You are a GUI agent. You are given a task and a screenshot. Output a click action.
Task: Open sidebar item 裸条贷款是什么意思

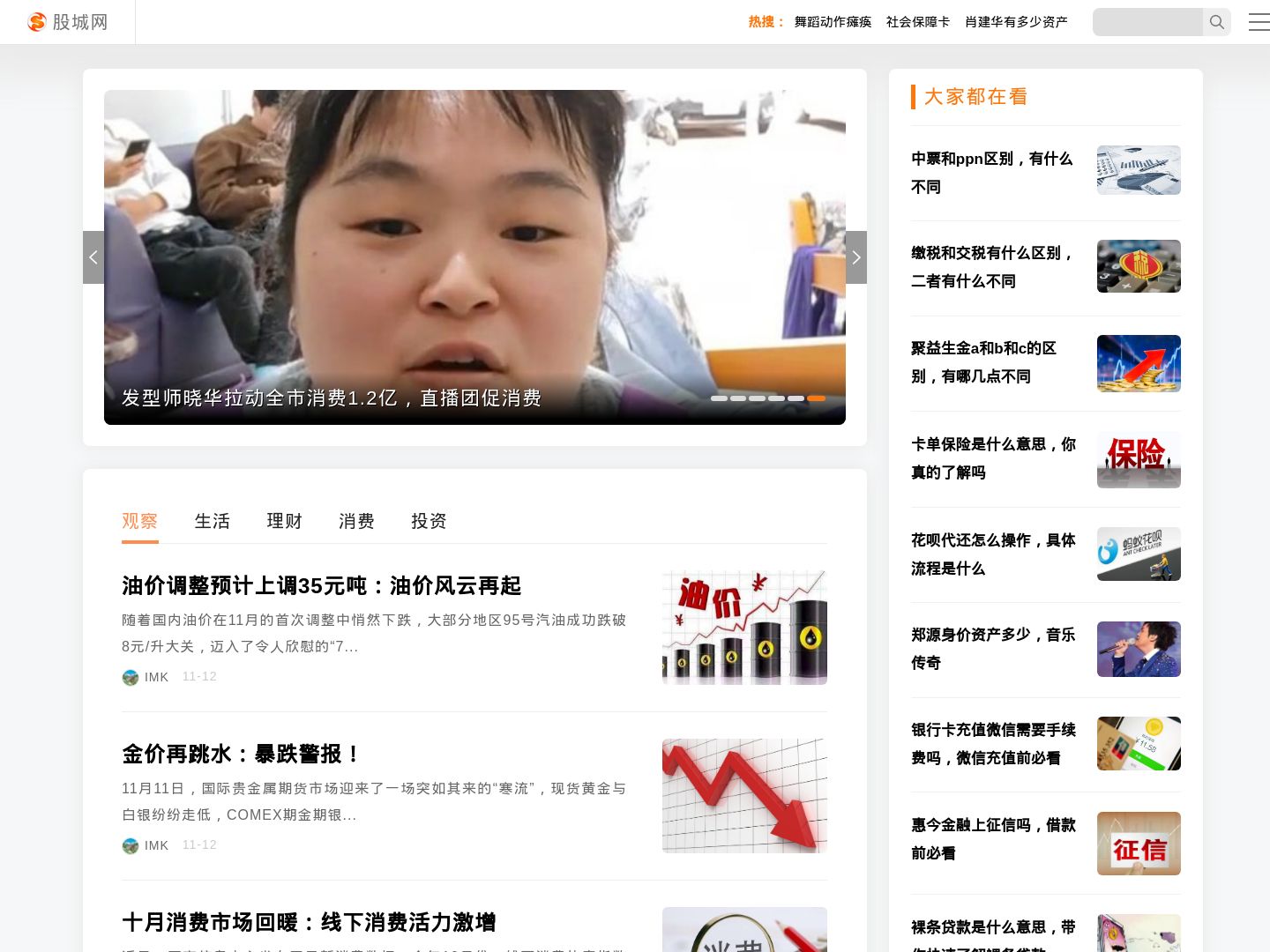[993, 934]
